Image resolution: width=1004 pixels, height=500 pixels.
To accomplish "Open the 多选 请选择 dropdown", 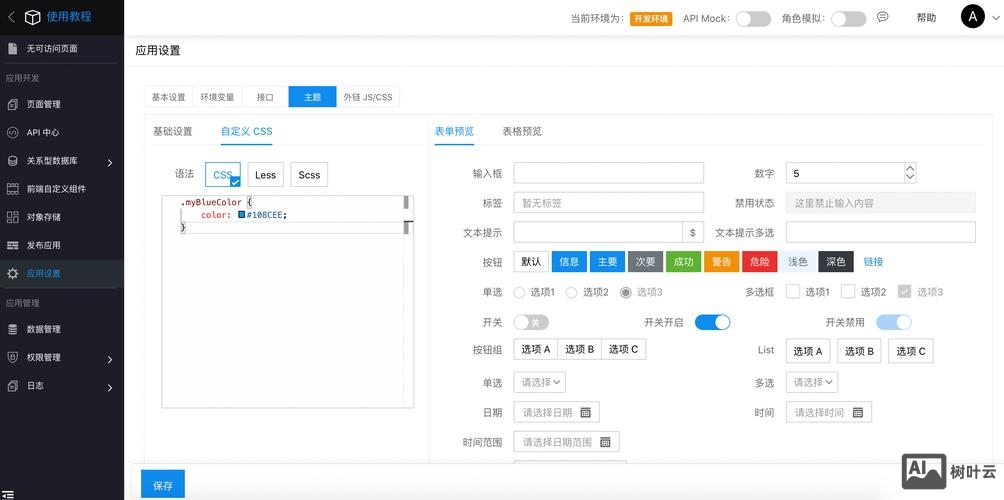I will click(x=812, y=382).
